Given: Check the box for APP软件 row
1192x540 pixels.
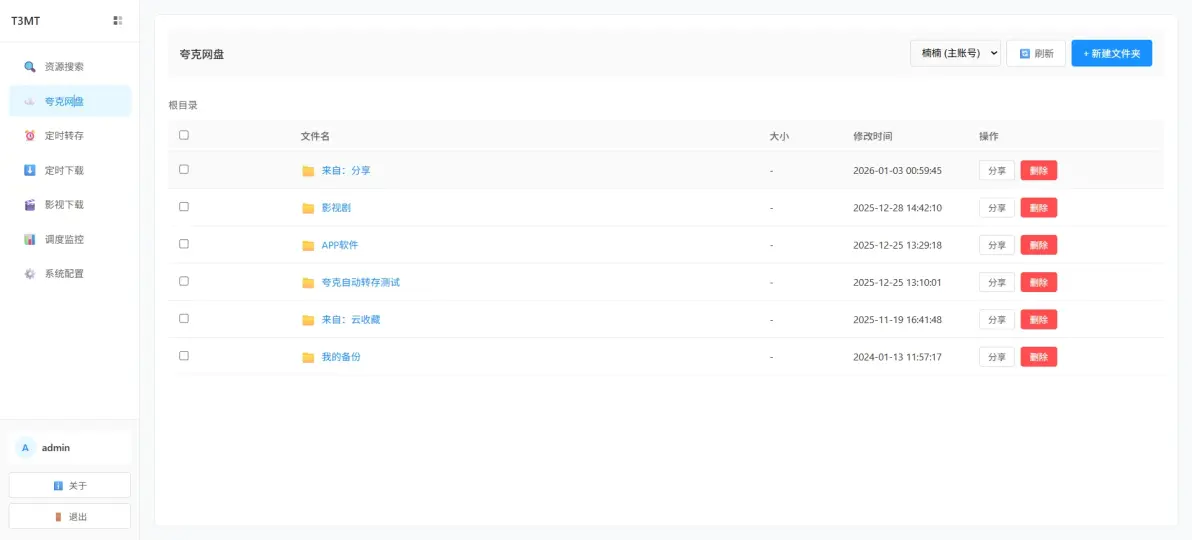Looking at the screenshot, I should [x=184, y=244].
